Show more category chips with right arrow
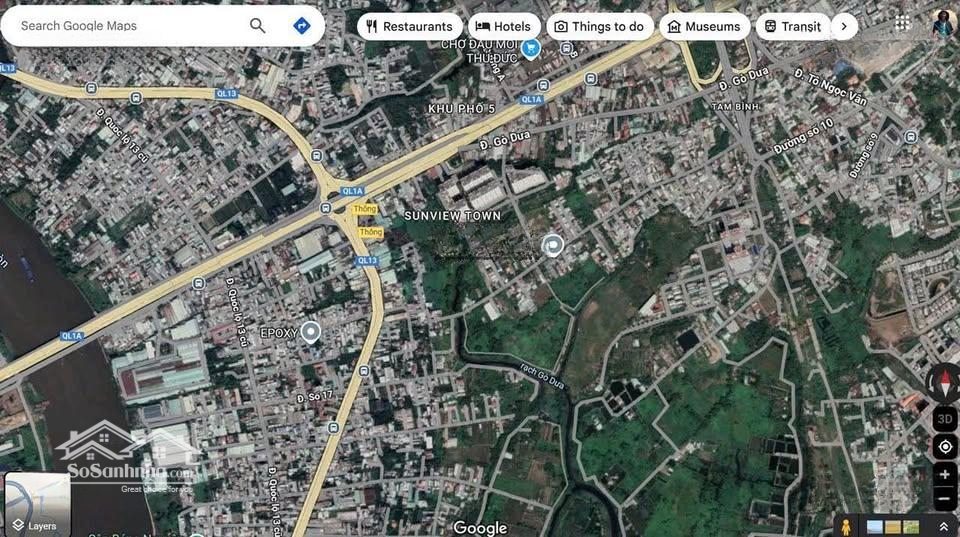 (x=844, y=27)
